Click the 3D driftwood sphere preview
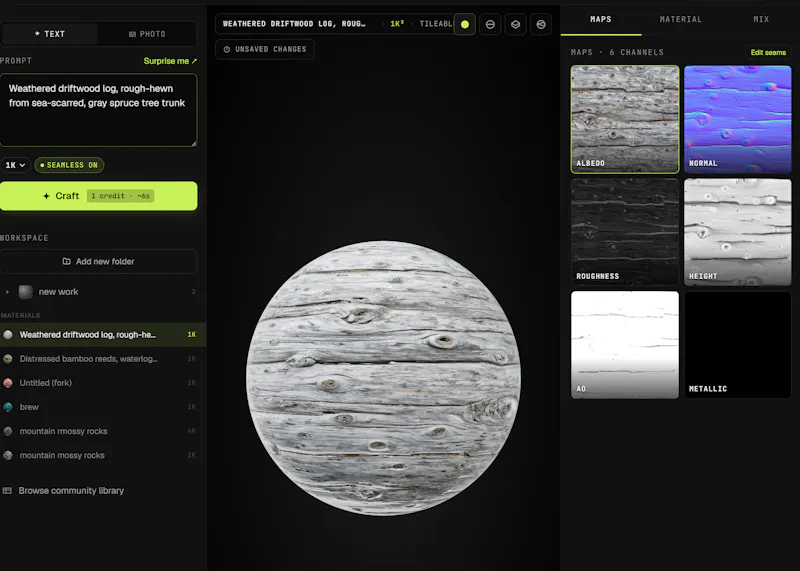Viewport: 800px width, 571px height. (x=383, y=378)
